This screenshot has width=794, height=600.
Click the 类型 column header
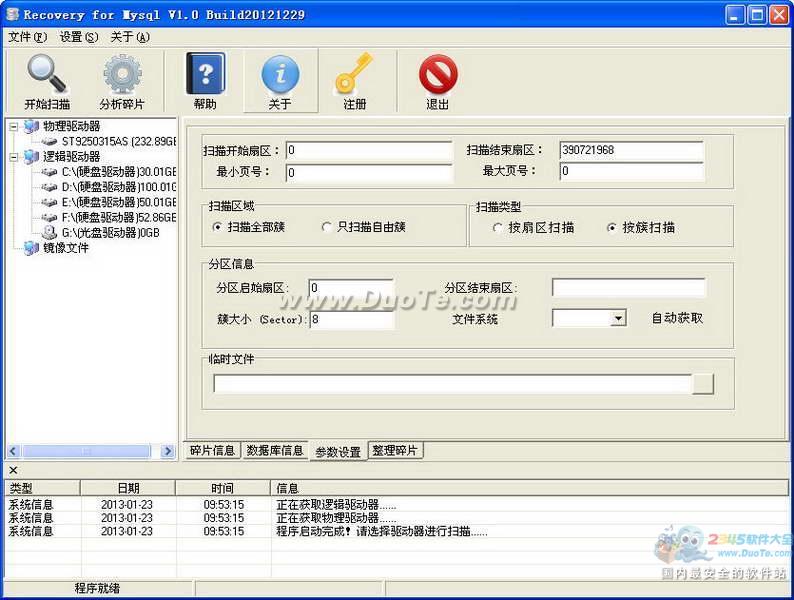[43, 488]
